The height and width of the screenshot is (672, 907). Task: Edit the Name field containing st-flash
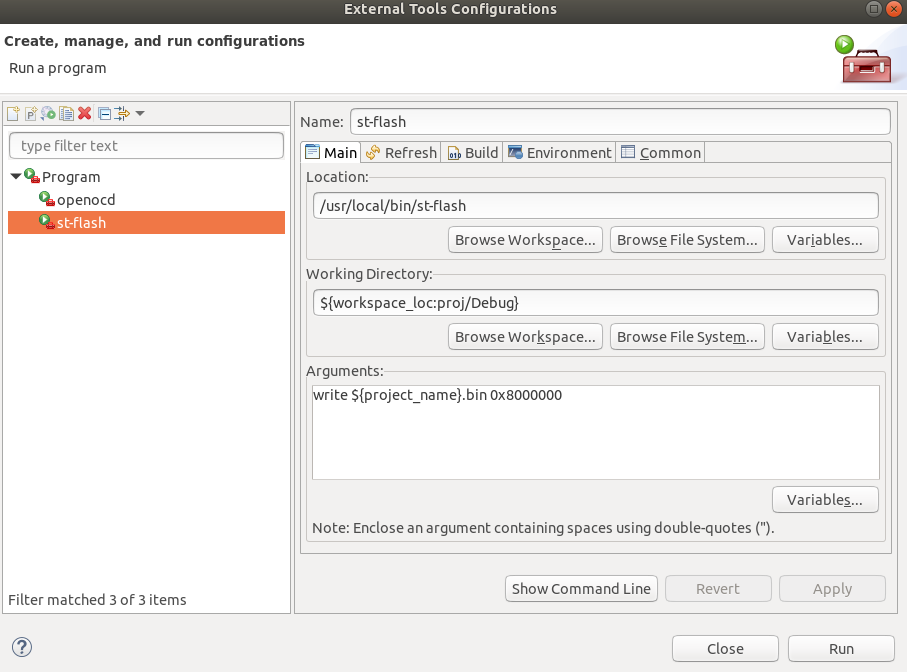(620, 121)
